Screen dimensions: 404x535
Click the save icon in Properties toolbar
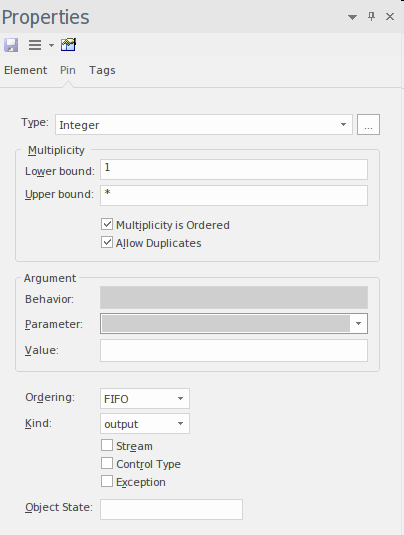click(11, 45)
